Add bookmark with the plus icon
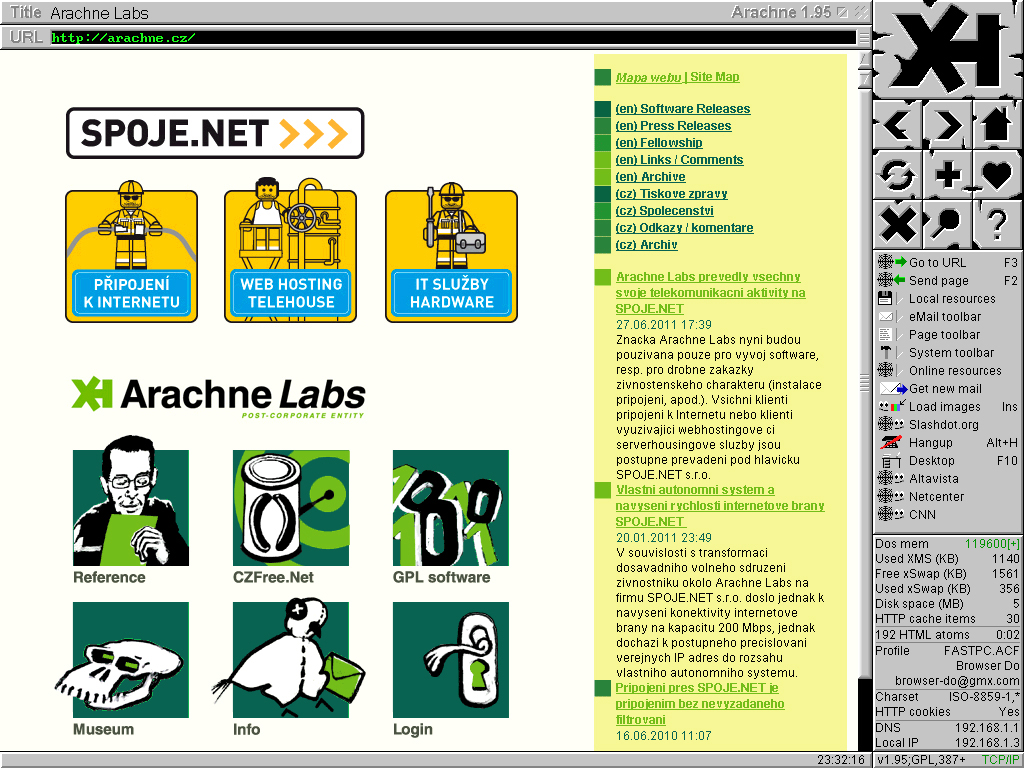 pyautogui.click(x=948, y=174)
